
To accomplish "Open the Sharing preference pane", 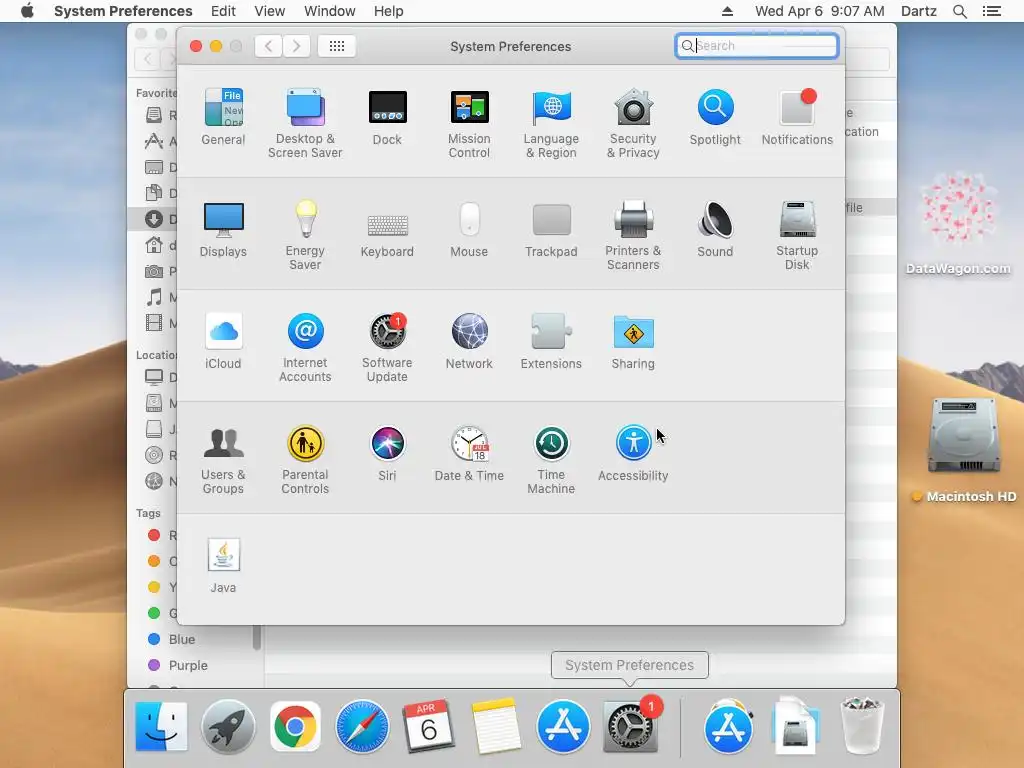I will point(633,342).
